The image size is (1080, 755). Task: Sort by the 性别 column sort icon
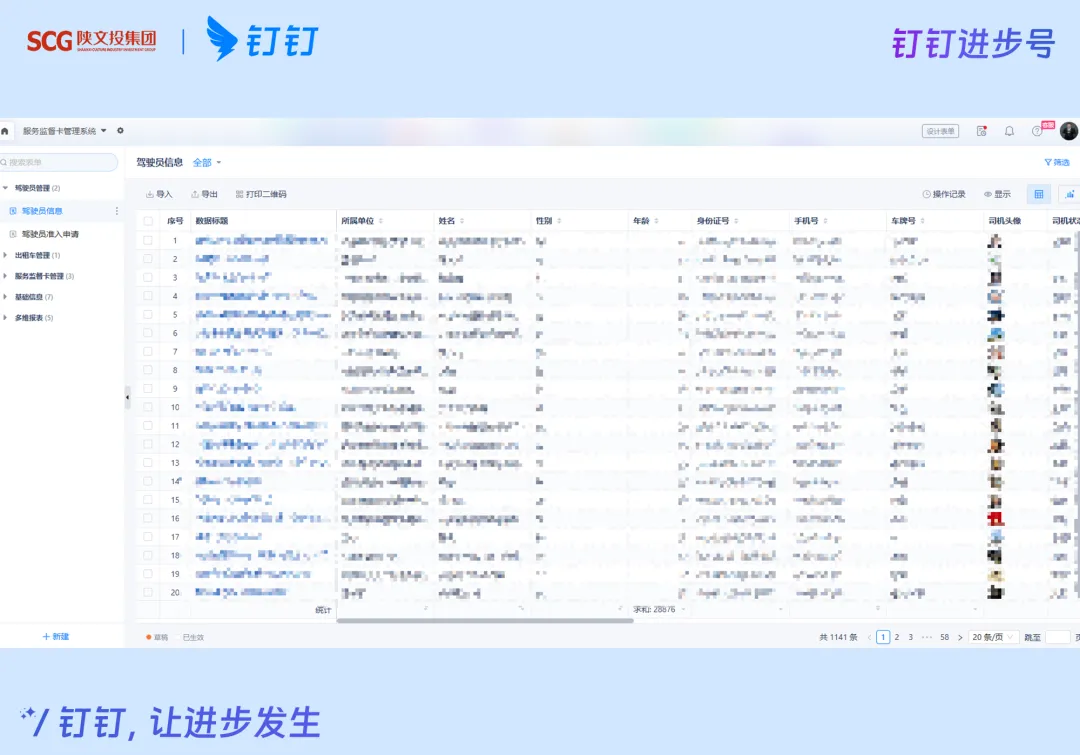pyautogui.click(x=559, y=221)
